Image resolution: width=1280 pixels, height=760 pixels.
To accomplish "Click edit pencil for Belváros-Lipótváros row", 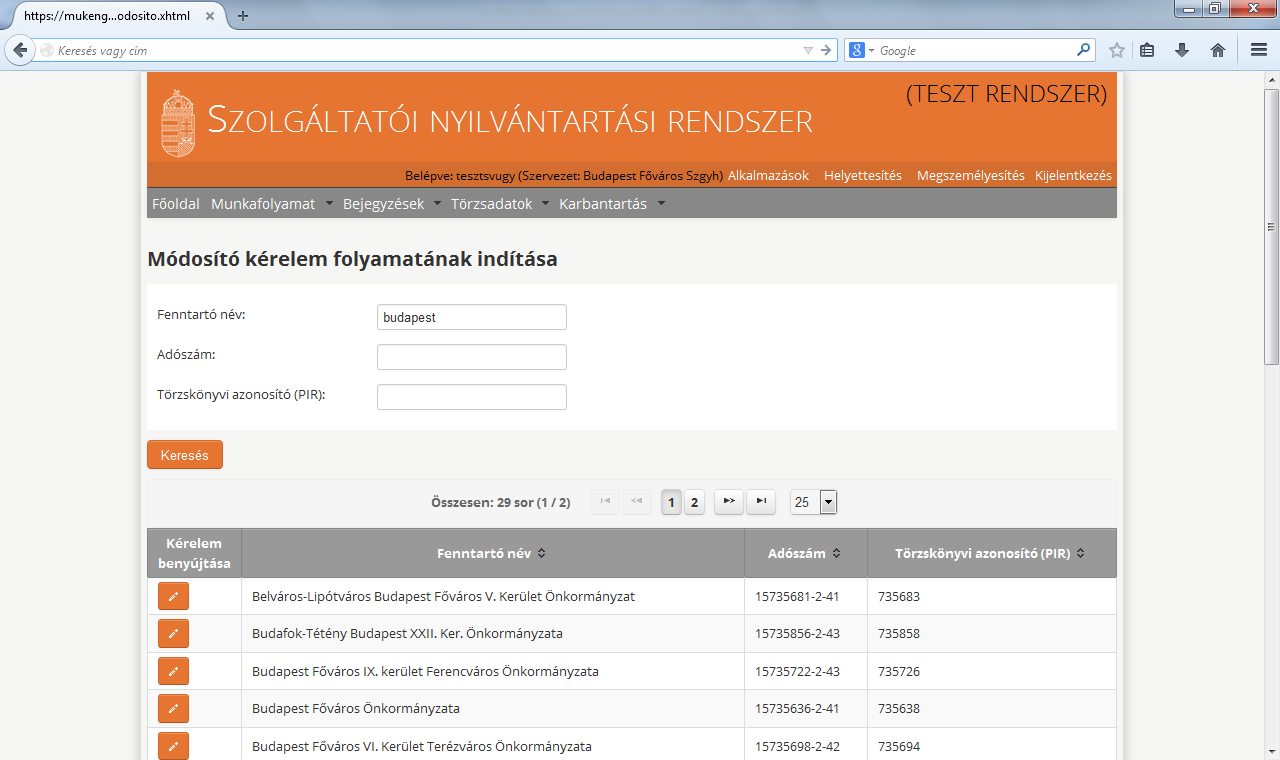I will pos(173,596).
